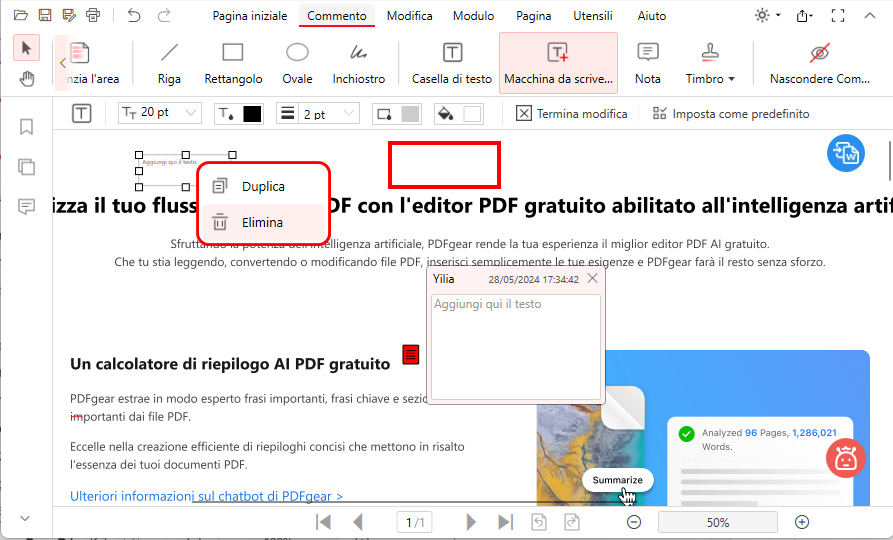Select the Inchiostro ink tool
This screenshot has height=540, width=893.
pyautogui.click(x=359, y=64)
